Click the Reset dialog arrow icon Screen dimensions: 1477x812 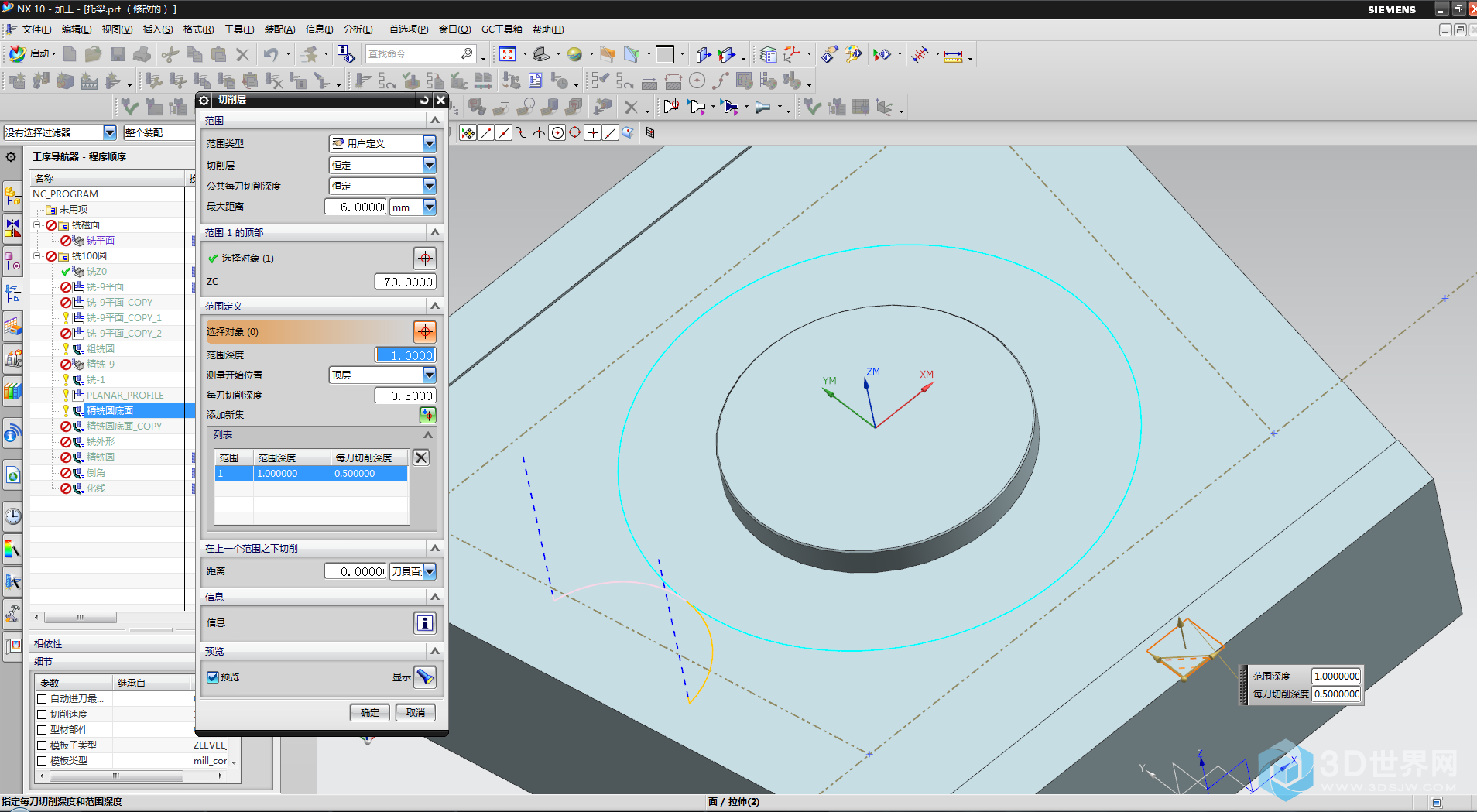(x=424, y=100)
